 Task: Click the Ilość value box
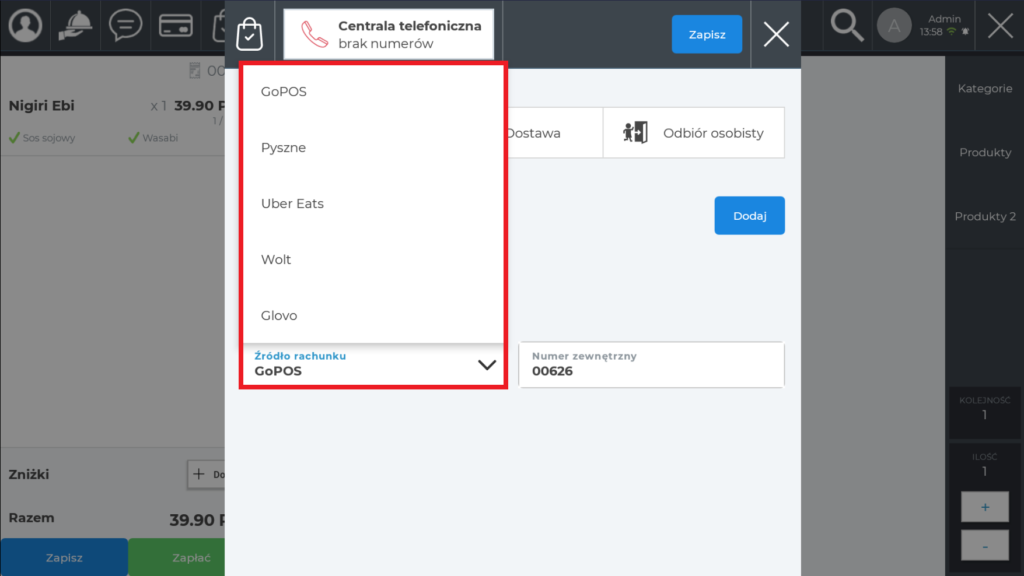click(985, 465)
